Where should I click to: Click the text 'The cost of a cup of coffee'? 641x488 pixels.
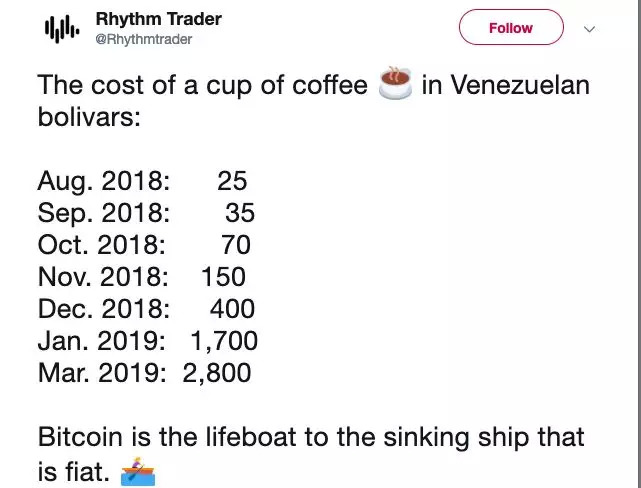click(x=203, y=86)
